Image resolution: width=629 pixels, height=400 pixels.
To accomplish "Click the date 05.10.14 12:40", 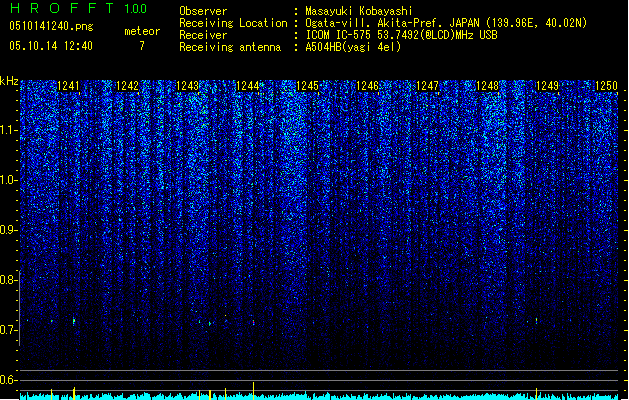I will point(51,46).
